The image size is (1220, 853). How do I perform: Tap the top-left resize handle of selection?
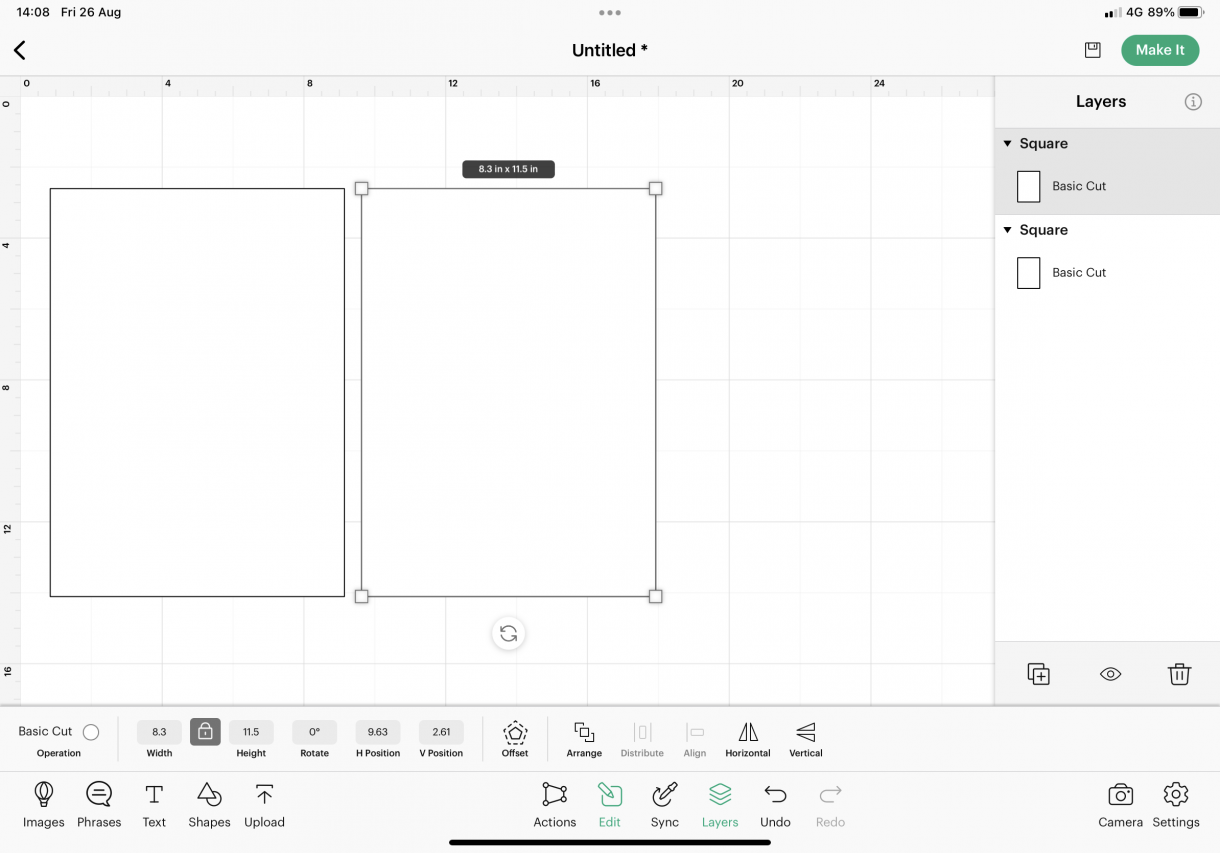pos(362,188)
